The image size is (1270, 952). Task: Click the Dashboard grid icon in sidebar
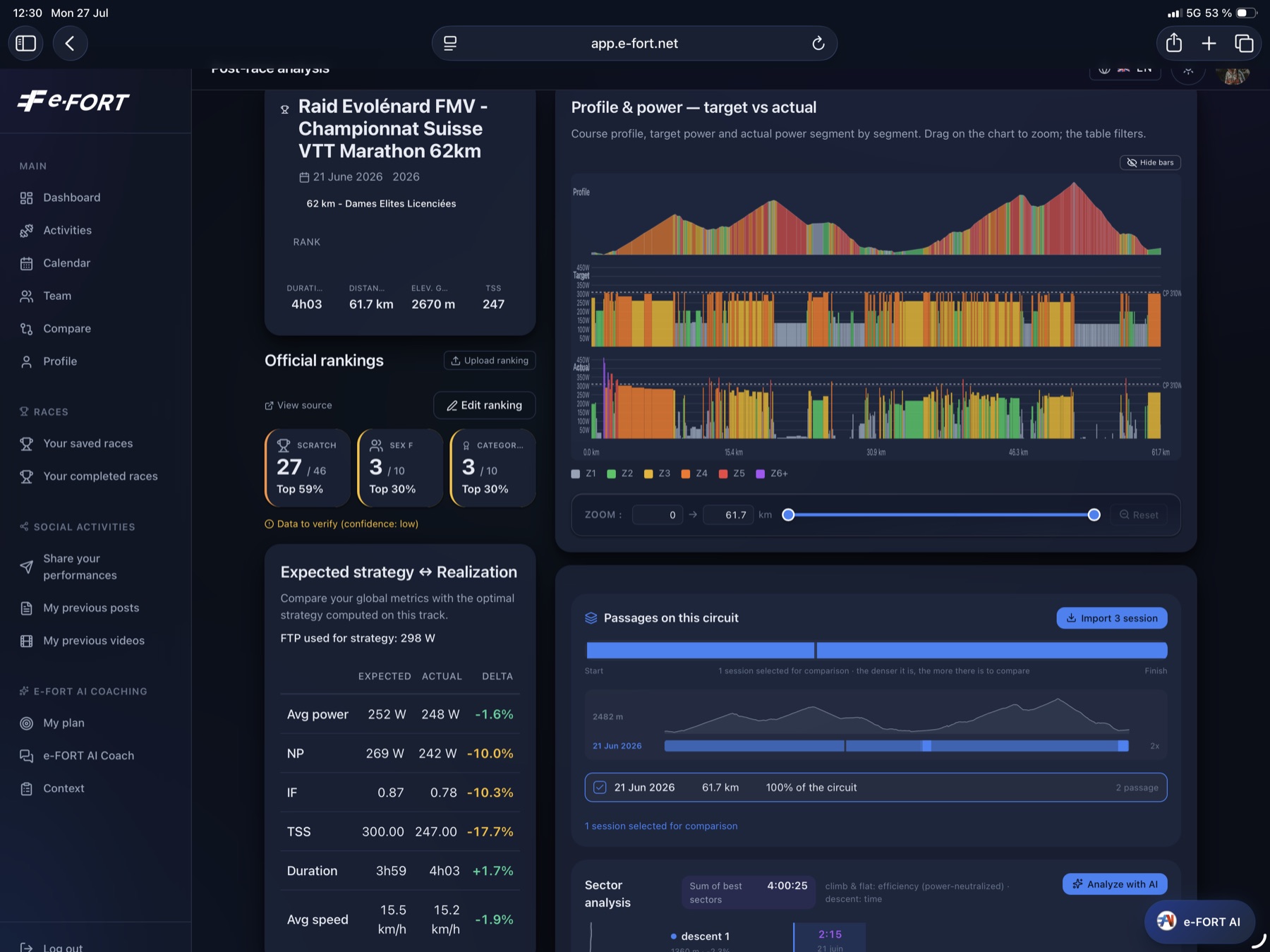click(26, 198)
